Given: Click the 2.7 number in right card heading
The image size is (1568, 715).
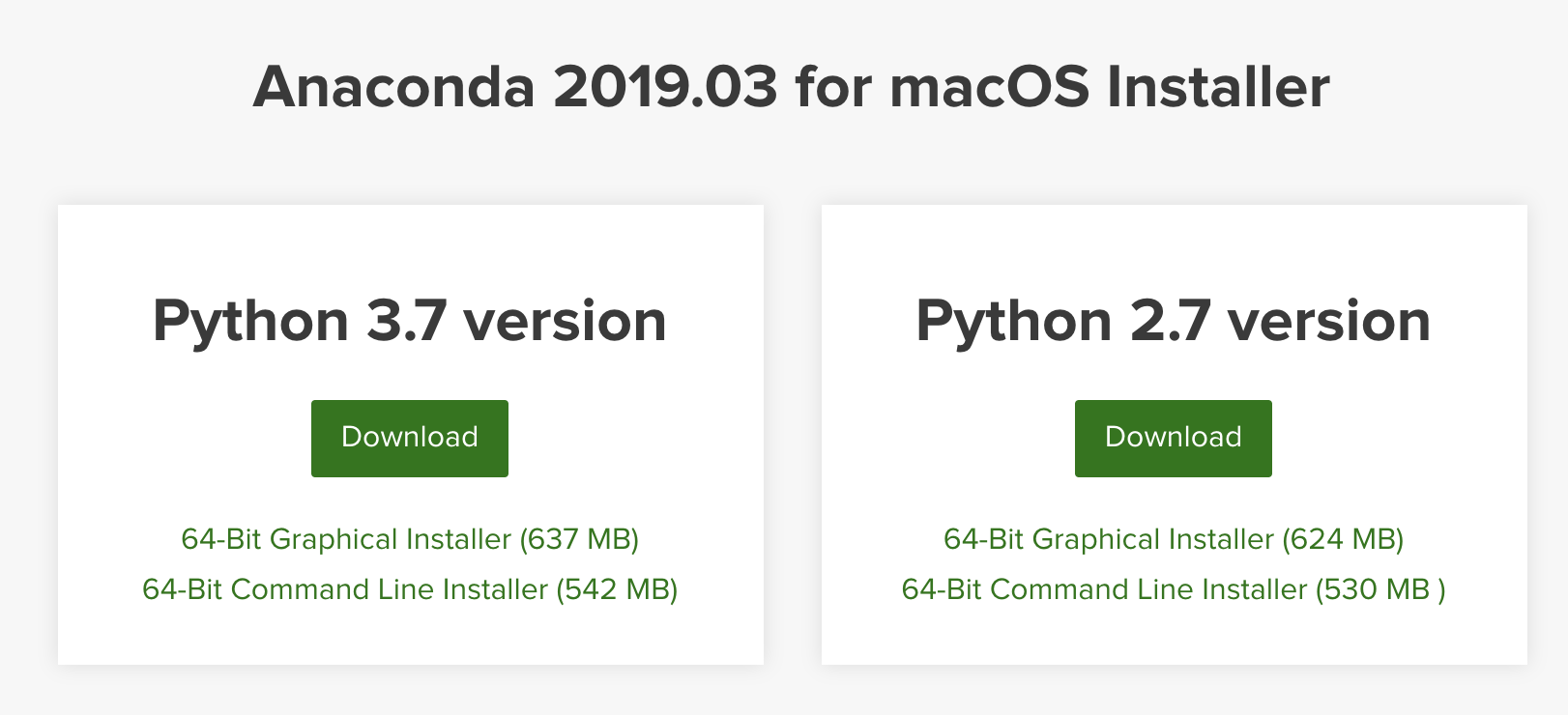Looking at the screenshot, I should point(1170,321).
